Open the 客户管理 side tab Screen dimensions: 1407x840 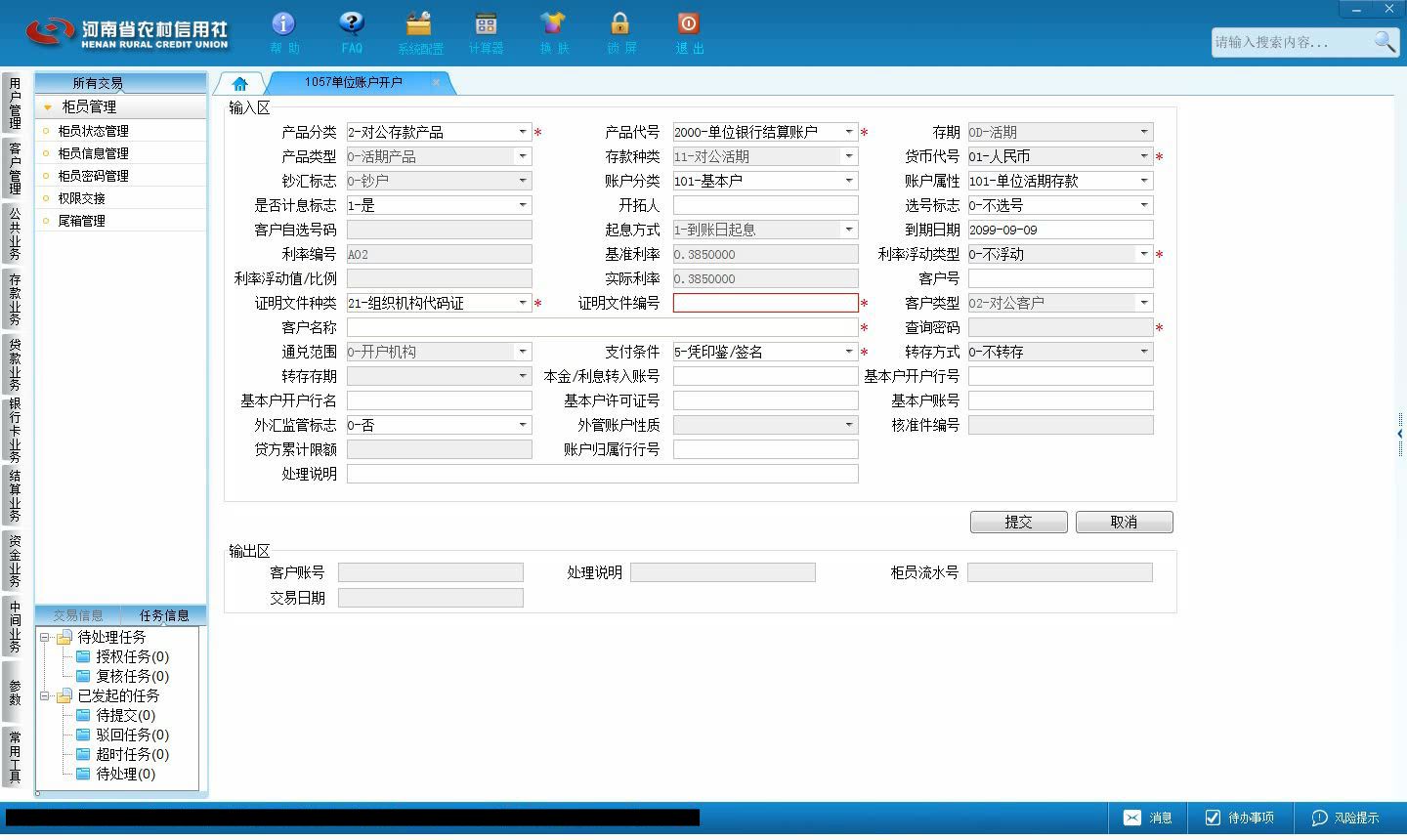[15, 168]
